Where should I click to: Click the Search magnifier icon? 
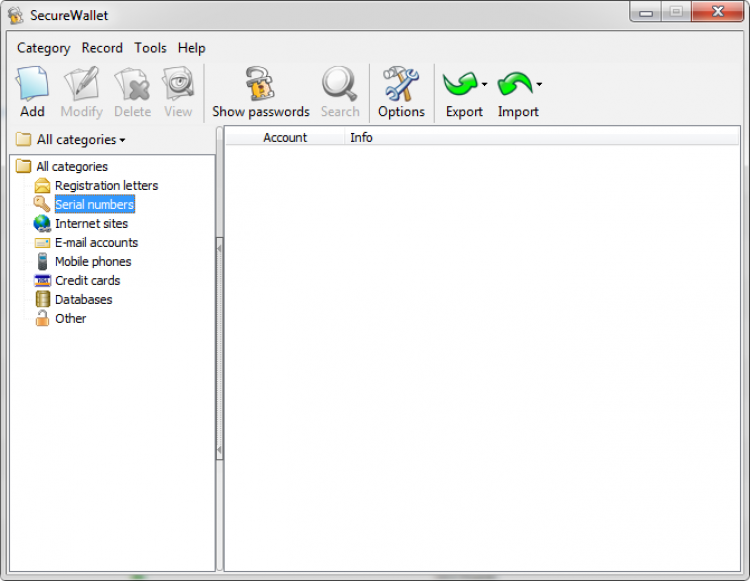pos(340,84)
